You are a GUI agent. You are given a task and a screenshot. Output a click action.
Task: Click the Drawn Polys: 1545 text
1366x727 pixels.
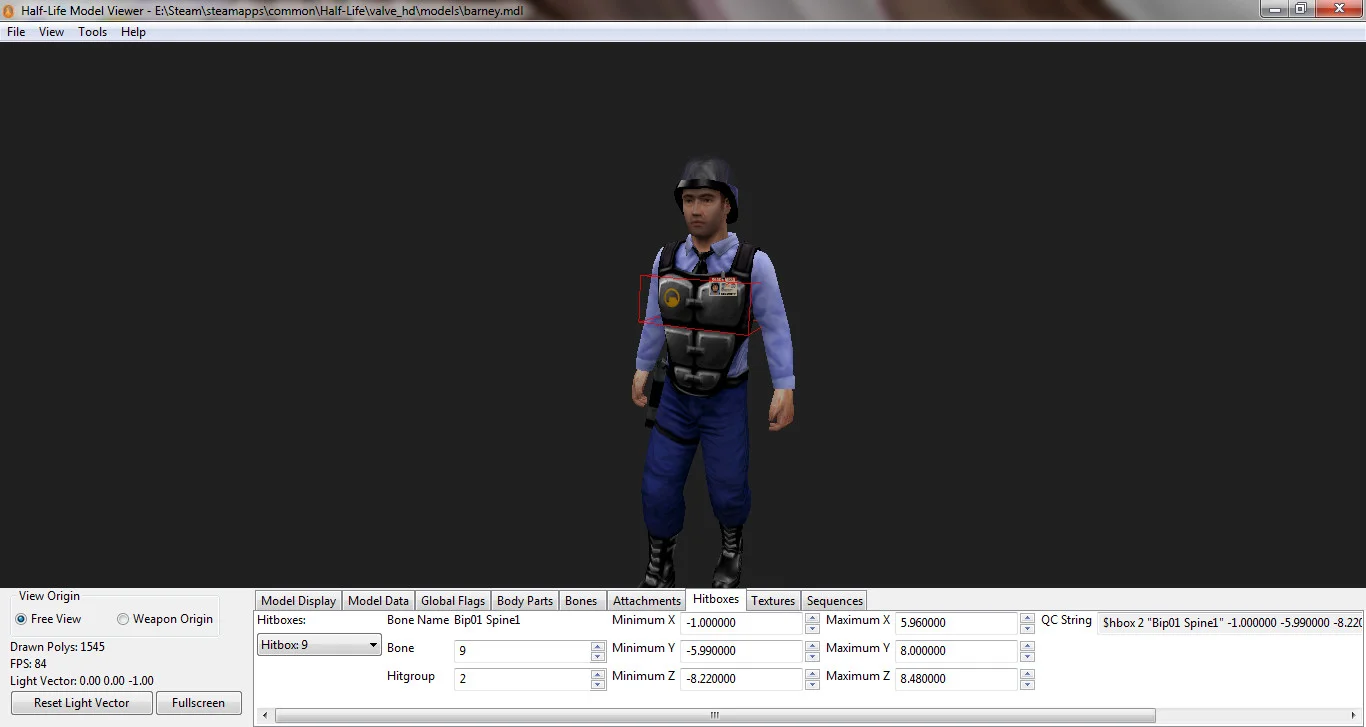coord(57,647)
